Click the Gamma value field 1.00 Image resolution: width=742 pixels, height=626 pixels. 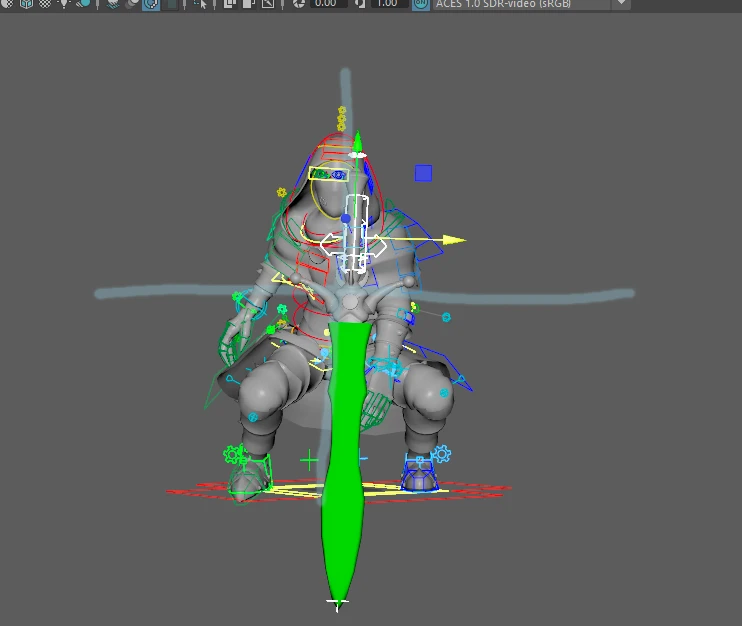389,3
